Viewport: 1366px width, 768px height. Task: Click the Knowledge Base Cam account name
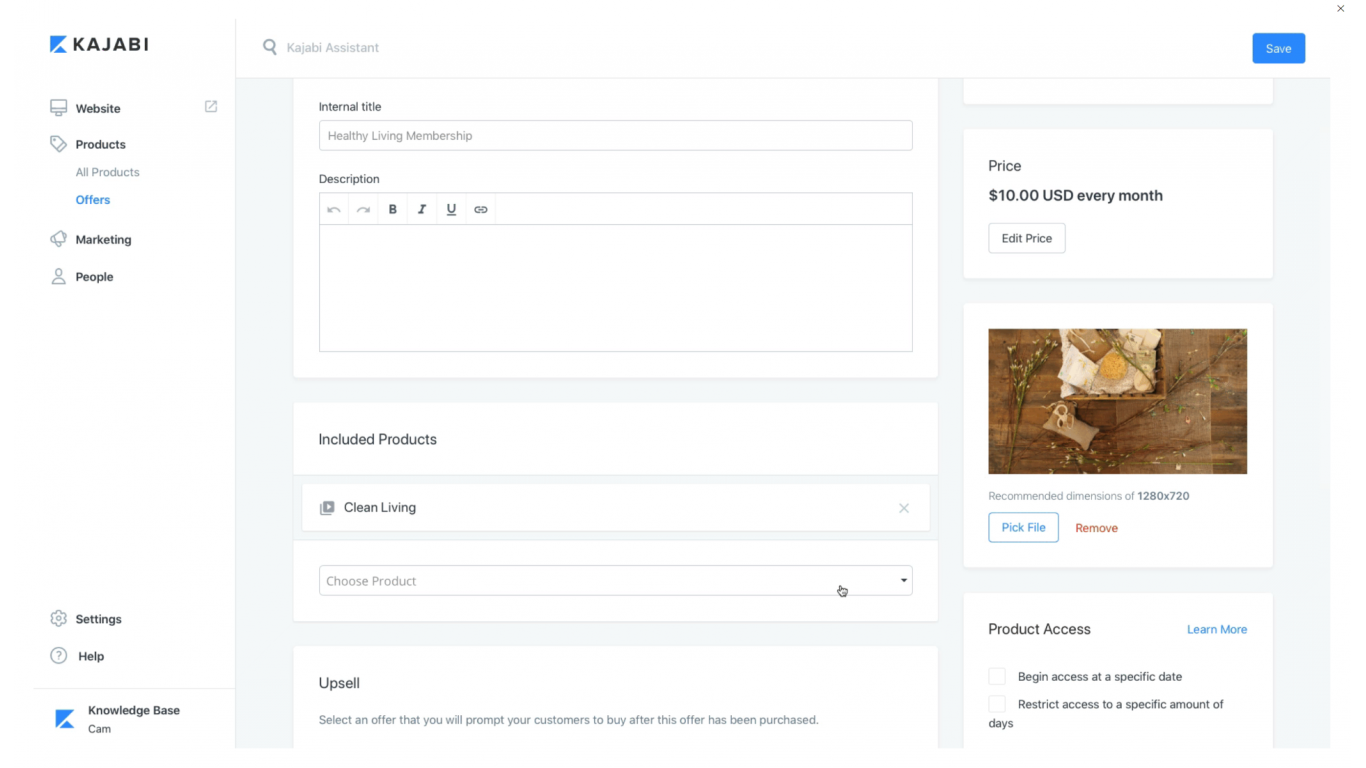pos(133,719)
